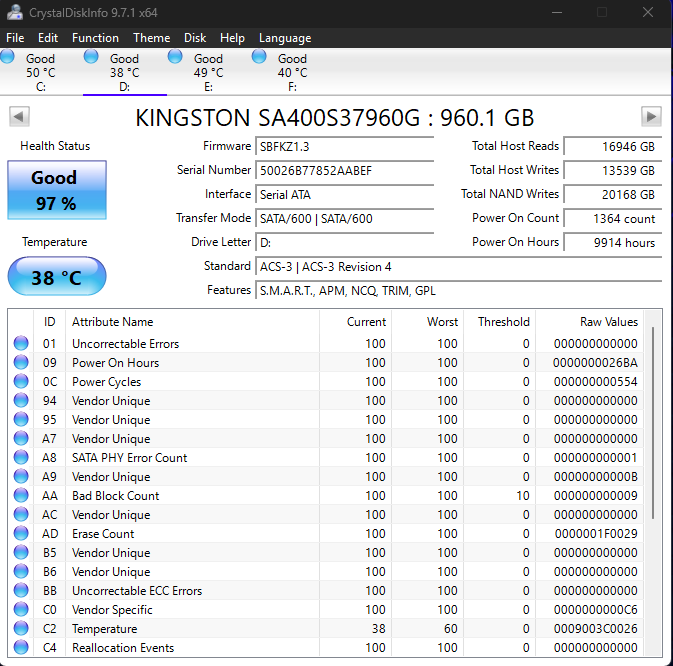Click the Threshold column header
Viewport: 673px width, 666px height.
pos(500,322)
